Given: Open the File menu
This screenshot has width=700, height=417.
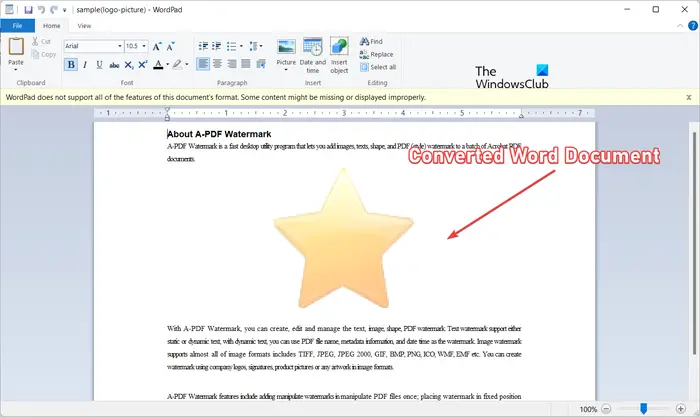Looking at the screenshot, I should point(17,25).
